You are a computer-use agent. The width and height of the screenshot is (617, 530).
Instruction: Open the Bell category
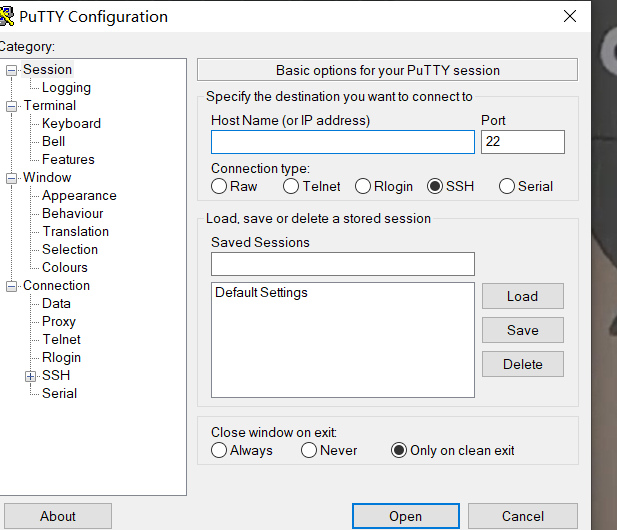(x=54, y=141)
